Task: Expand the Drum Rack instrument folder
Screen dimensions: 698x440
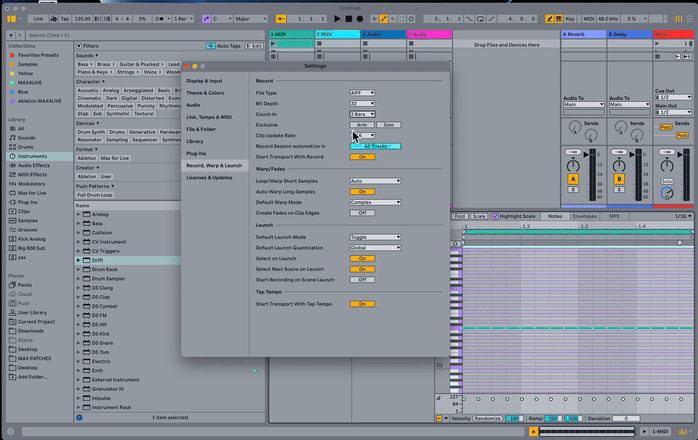Action: pos(80,269)
